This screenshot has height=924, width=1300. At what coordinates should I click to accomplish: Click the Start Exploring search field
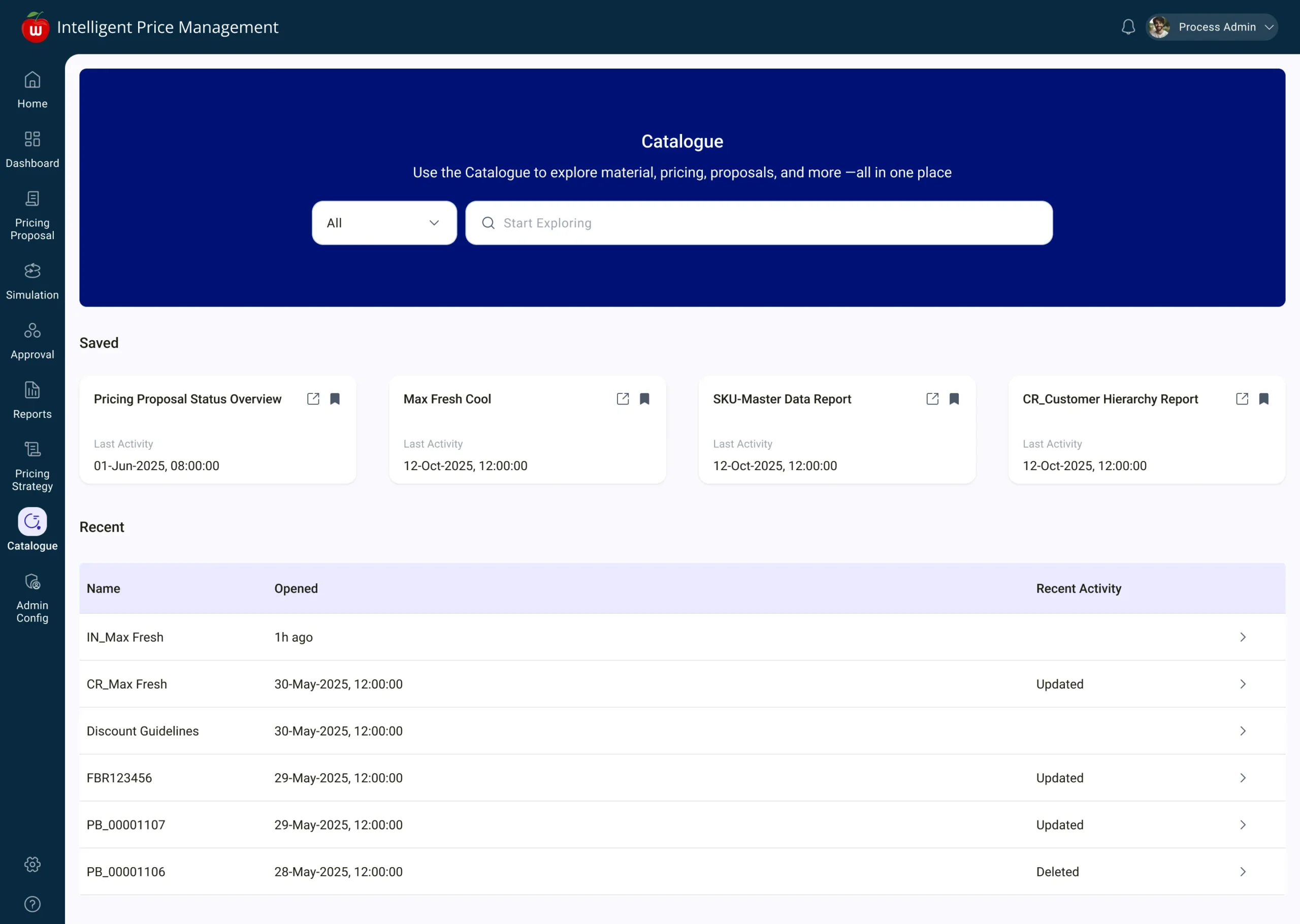click(x=758, y=223)
